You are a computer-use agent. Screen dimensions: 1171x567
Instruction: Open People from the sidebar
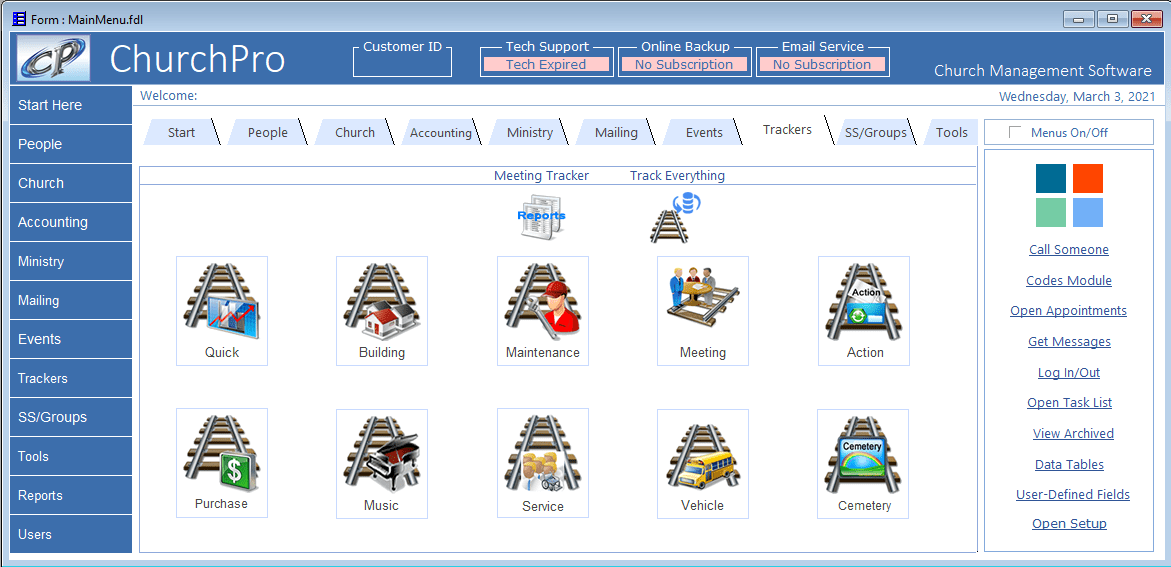point(71,144)
